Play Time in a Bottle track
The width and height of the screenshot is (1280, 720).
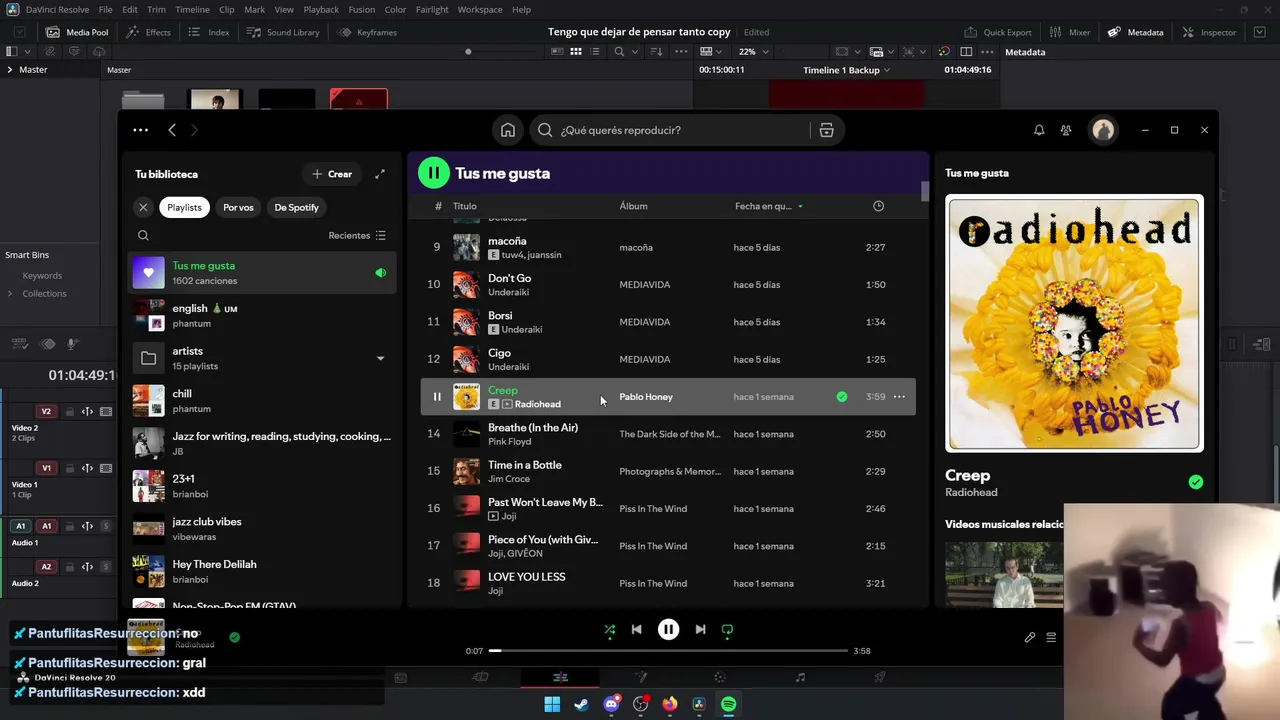(668, 471)
